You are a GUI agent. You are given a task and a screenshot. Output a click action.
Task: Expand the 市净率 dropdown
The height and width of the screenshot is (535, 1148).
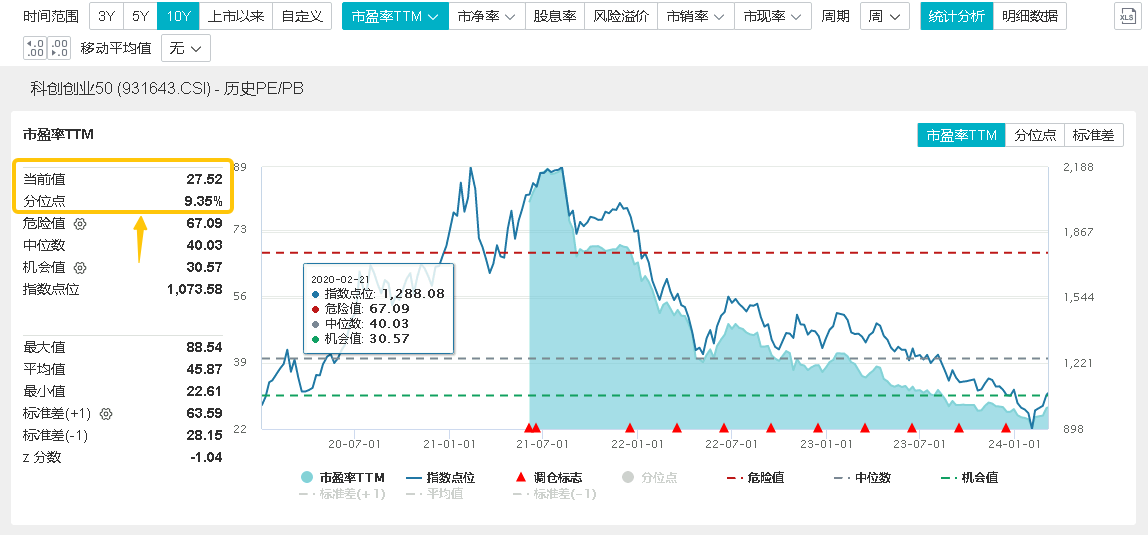pos(486,16)
